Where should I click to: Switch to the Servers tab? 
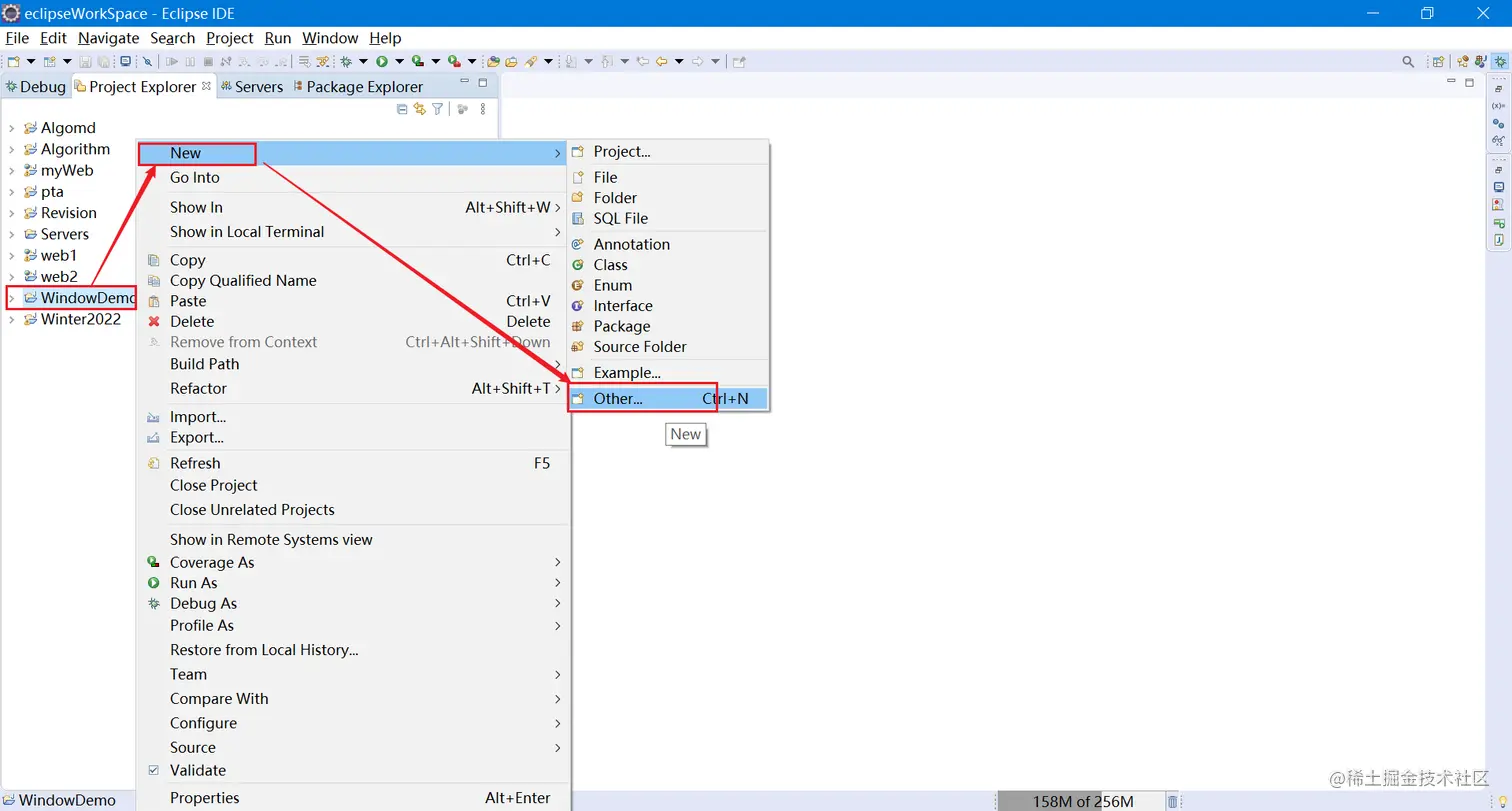[x=252, y=87]
